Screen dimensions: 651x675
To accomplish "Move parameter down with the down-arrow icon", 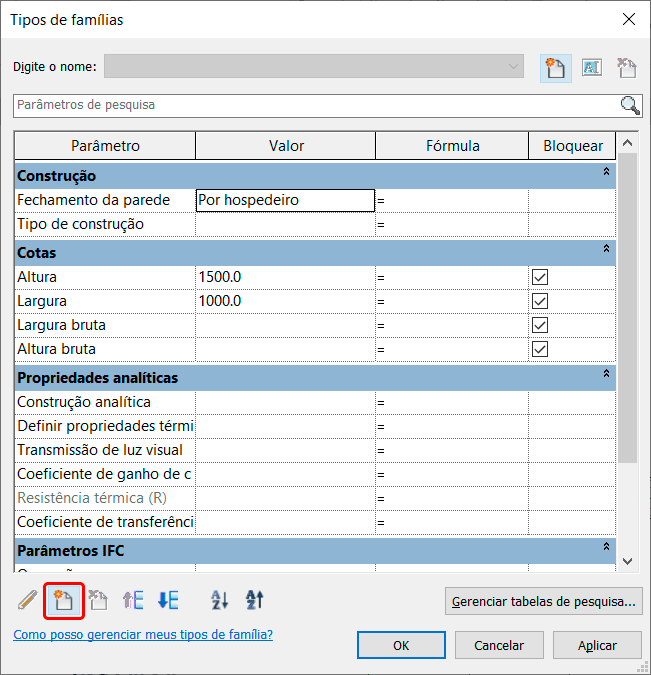I will coord(168,600).
